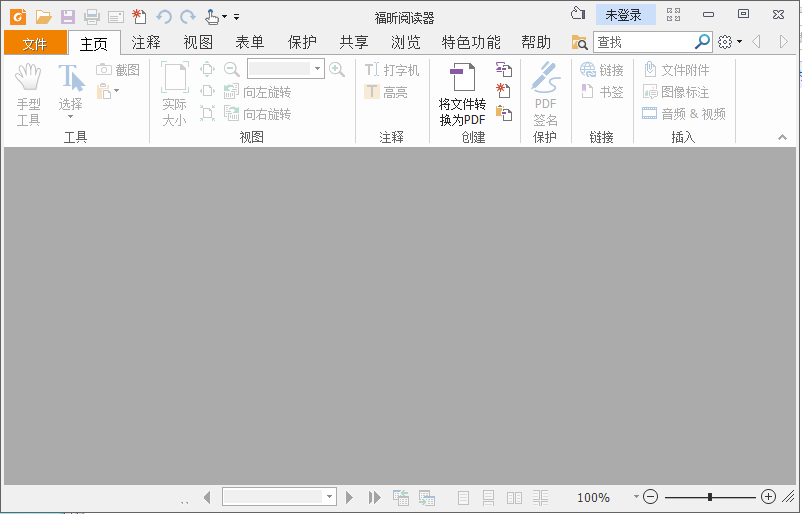Click previous search result arrow

tap(756, 41)
